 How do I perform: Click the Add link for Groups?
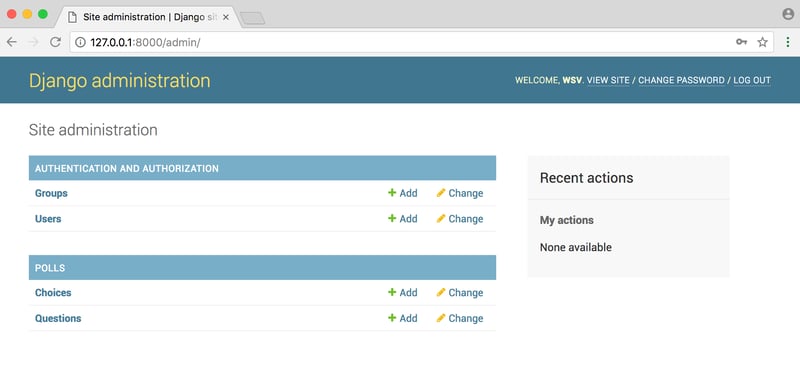click(x=408, y=193)
